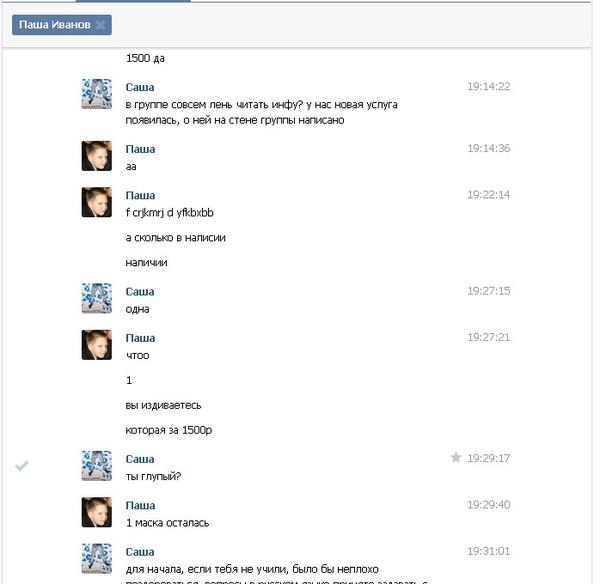Select the message 'а сколько в налисии'
The image size is (600, 584).
(175, 238)
